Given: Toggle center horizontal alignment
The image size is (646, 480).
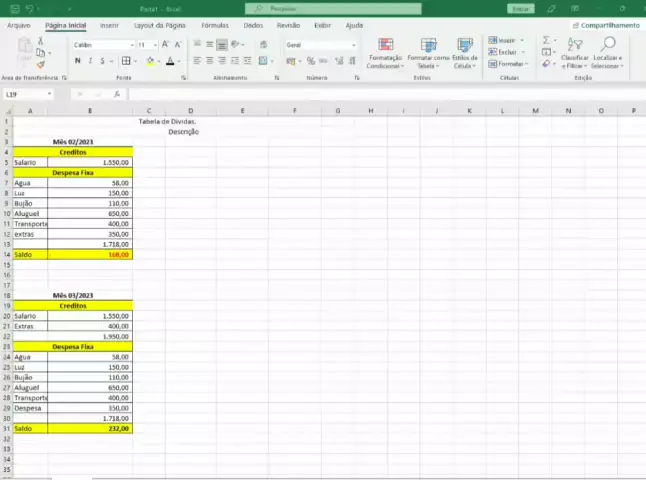Looking at the screenshot, I should pyautogui.click(x=210, y=61).
